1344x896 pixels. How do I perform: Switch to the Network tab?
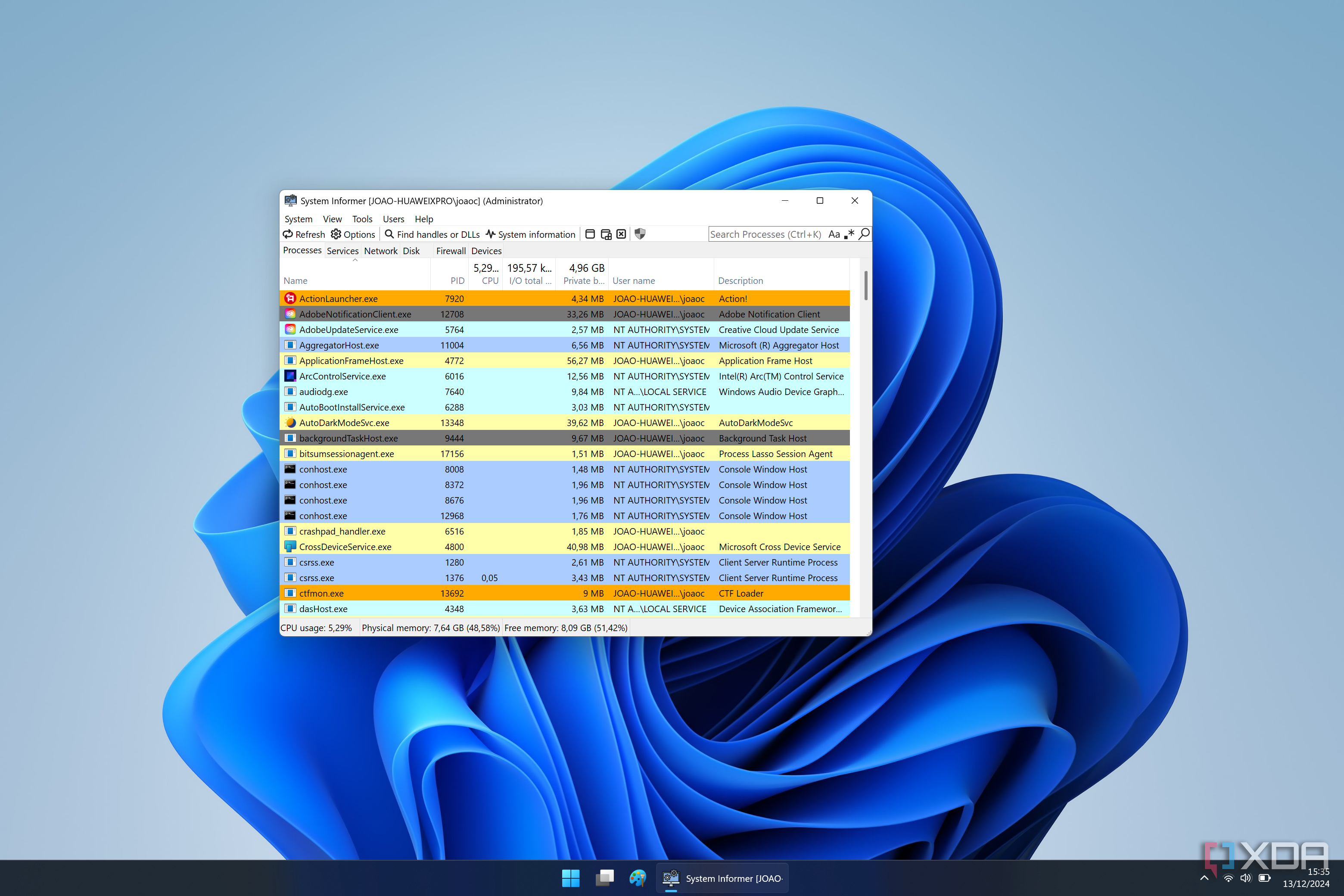coord(380,251)
